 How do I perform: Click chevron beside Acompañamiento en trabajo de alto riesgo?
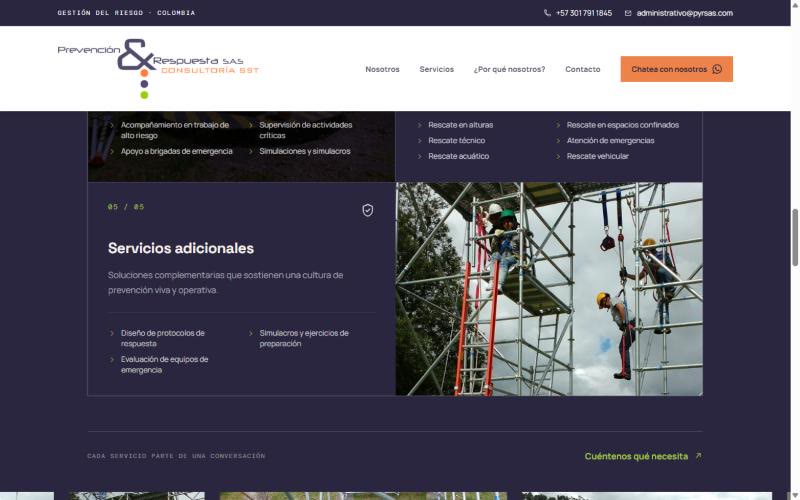pyautogui.click(x=112, y=125)
